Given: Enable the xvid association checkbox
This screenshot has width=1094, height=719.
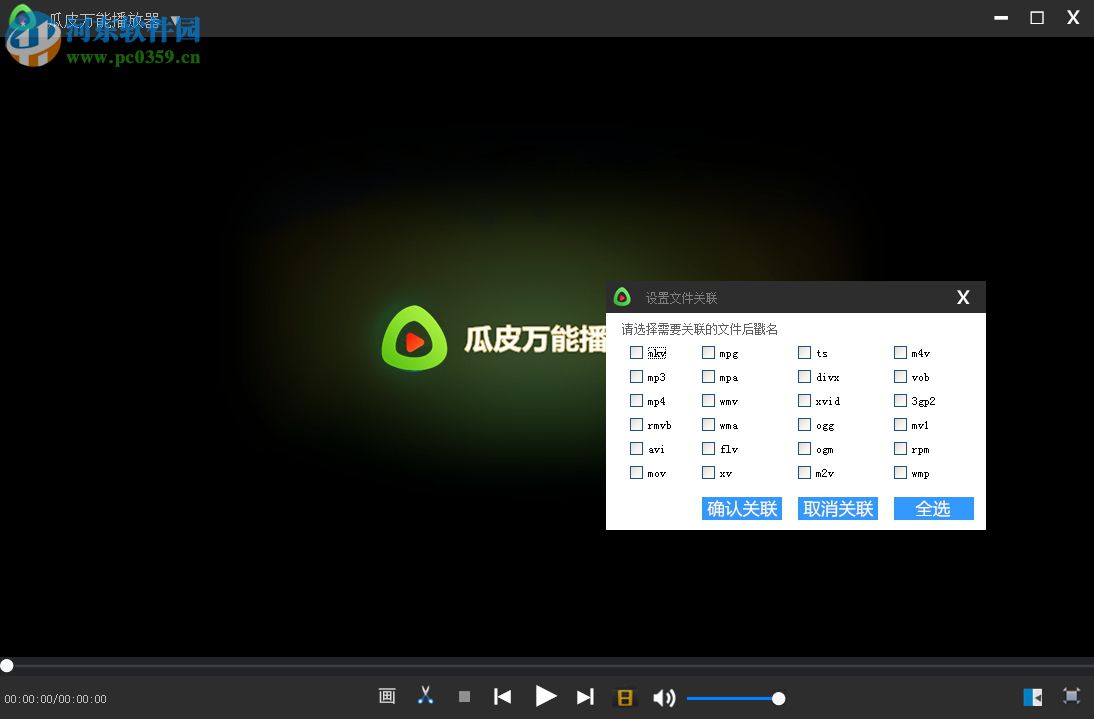Looking at the screenshot, I should [x=804, y=401].
